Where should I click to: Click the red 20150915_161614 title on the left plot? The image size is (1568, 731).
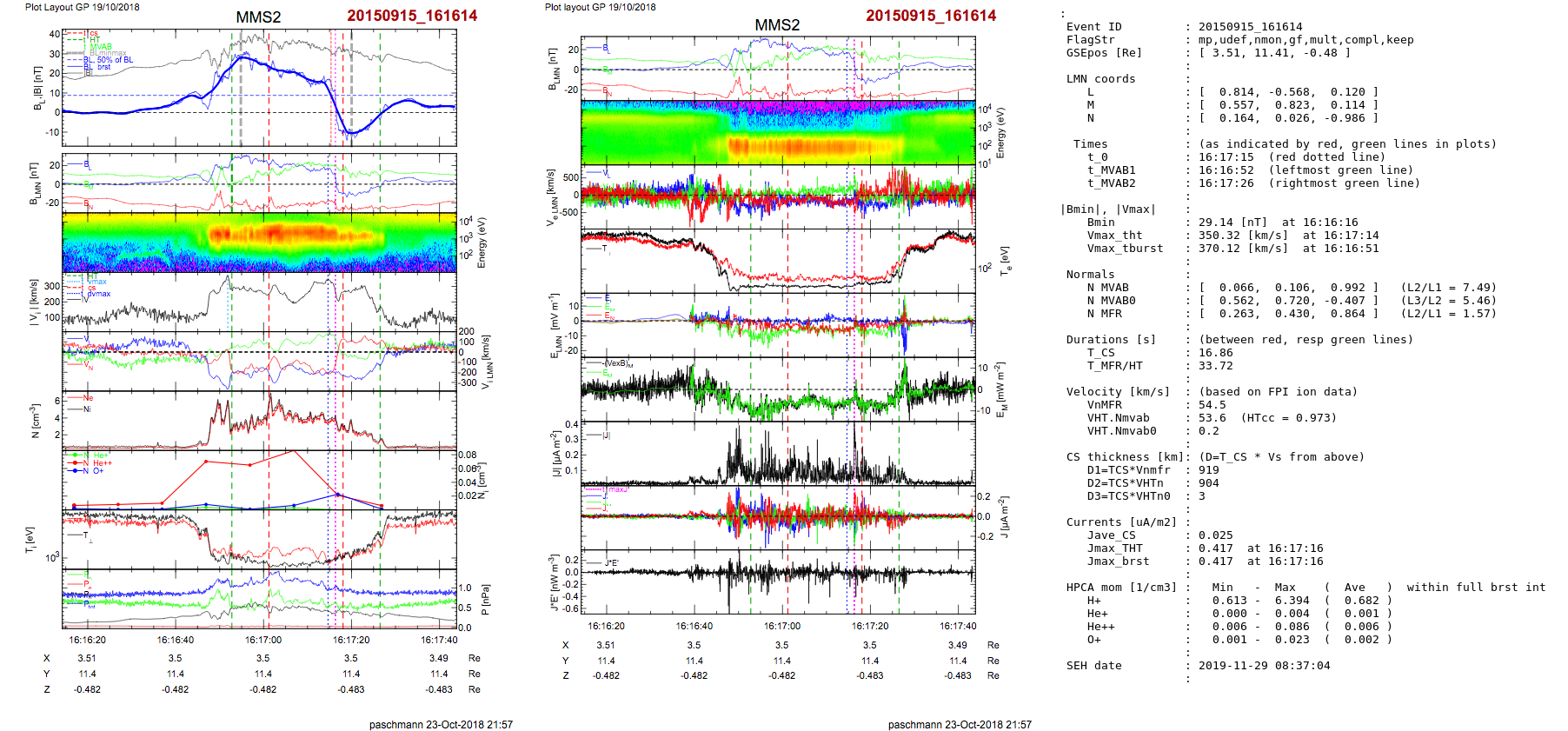pyautogui.click(x=412, y=16)
